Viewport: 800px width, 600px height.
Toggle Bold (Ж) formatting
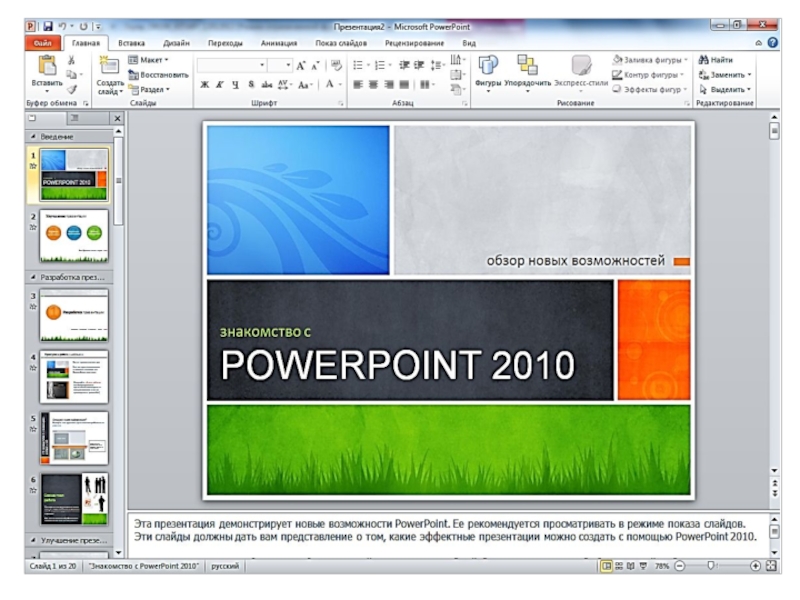(x=204, y=85)
